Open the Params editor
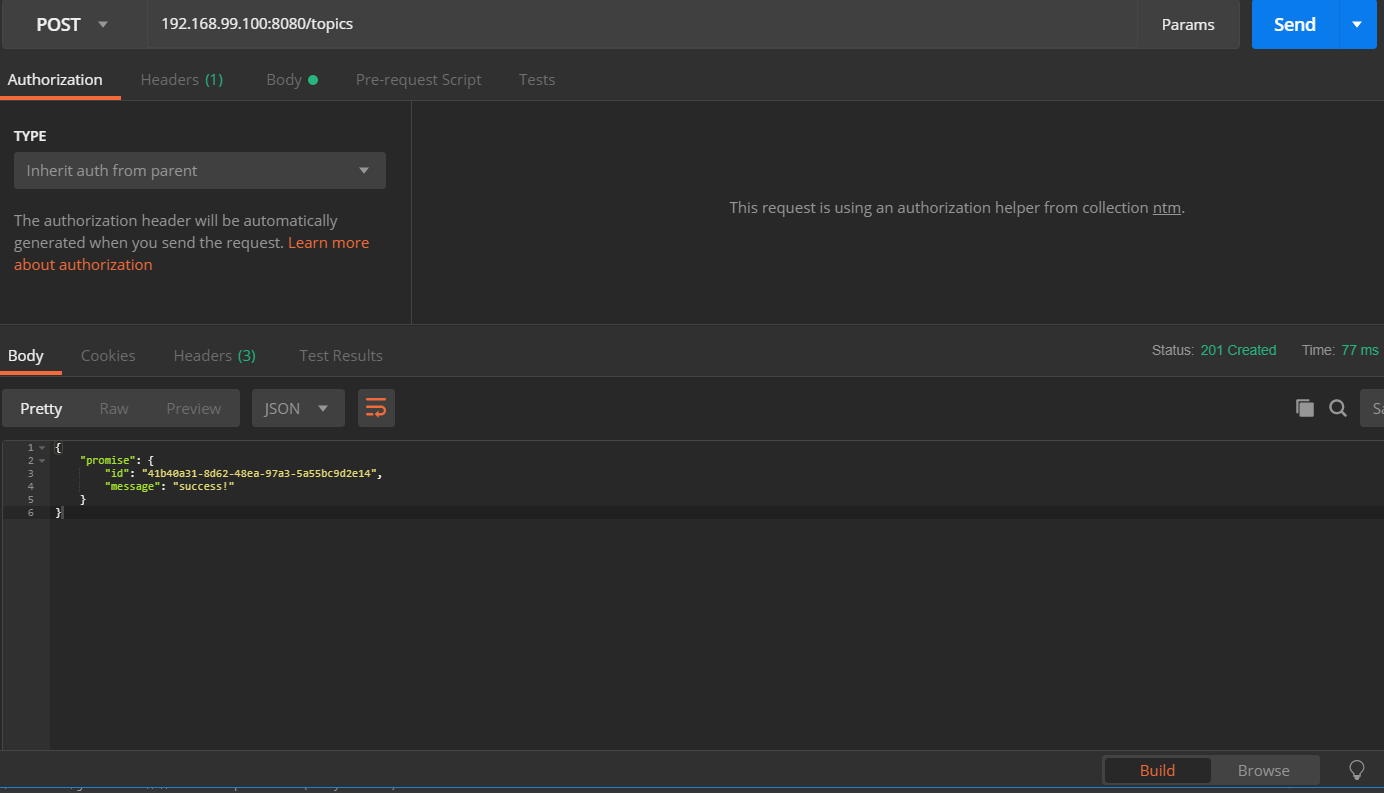The height and width of the screenshot is (793, 1384). pos(1188,25)
